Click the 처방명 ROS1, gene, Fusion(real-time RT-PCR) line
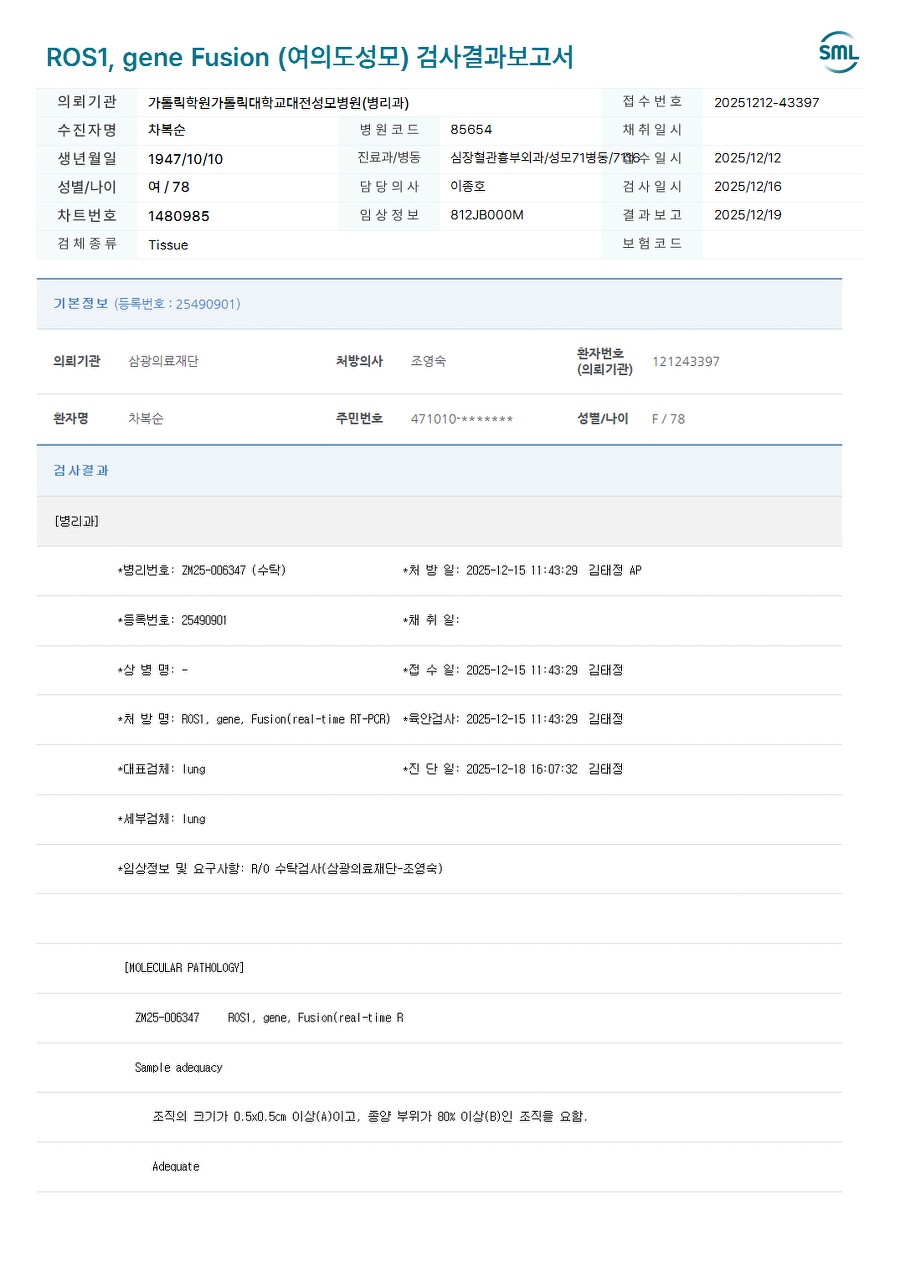Screen dimensions: 900x1271 pyautogui.click(x=254, y=719)
